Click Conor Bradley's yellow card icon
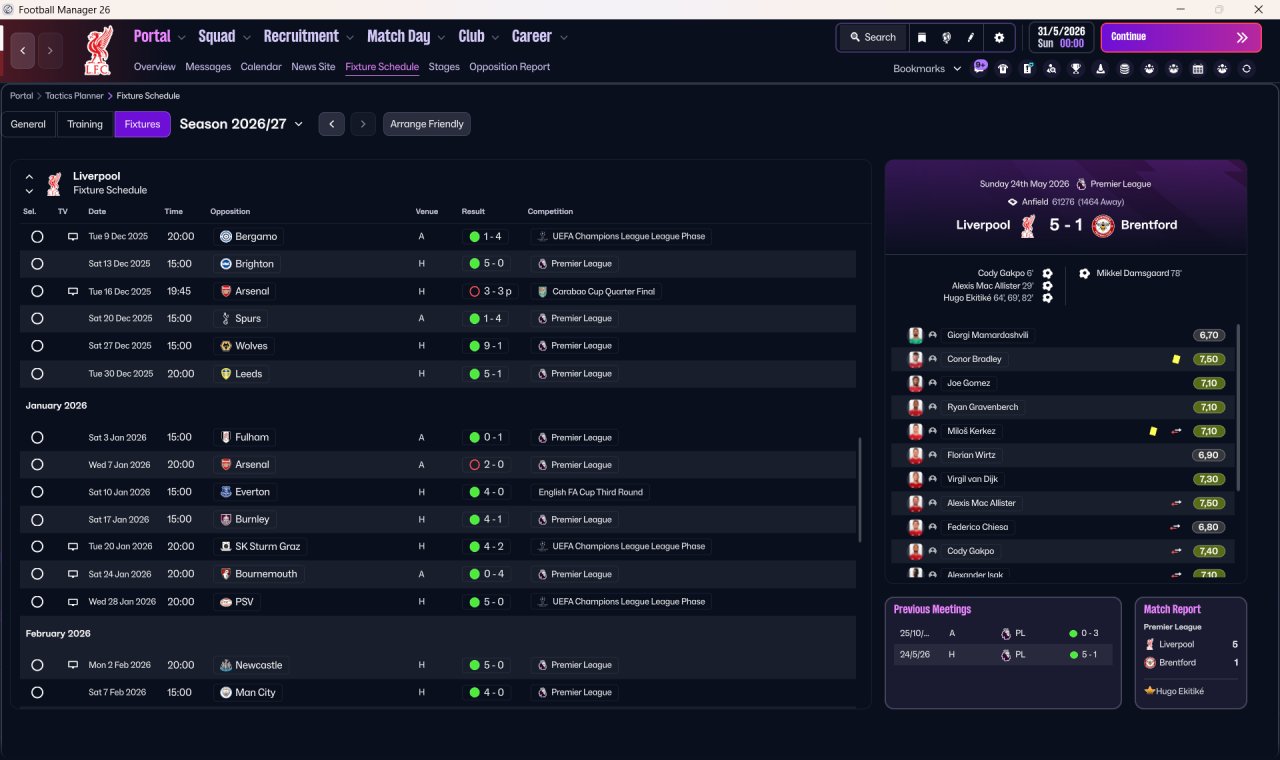 1176,359
